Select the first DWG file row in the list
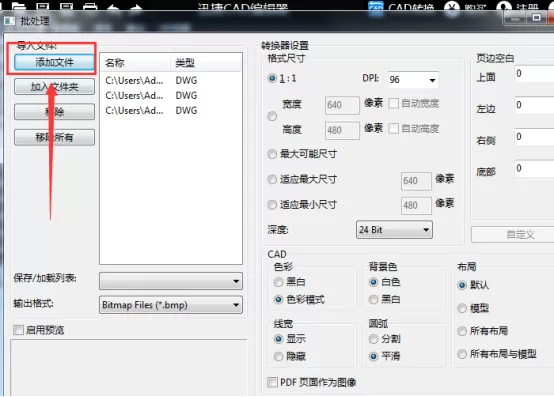554x397 pixels. tap(171, 81)
